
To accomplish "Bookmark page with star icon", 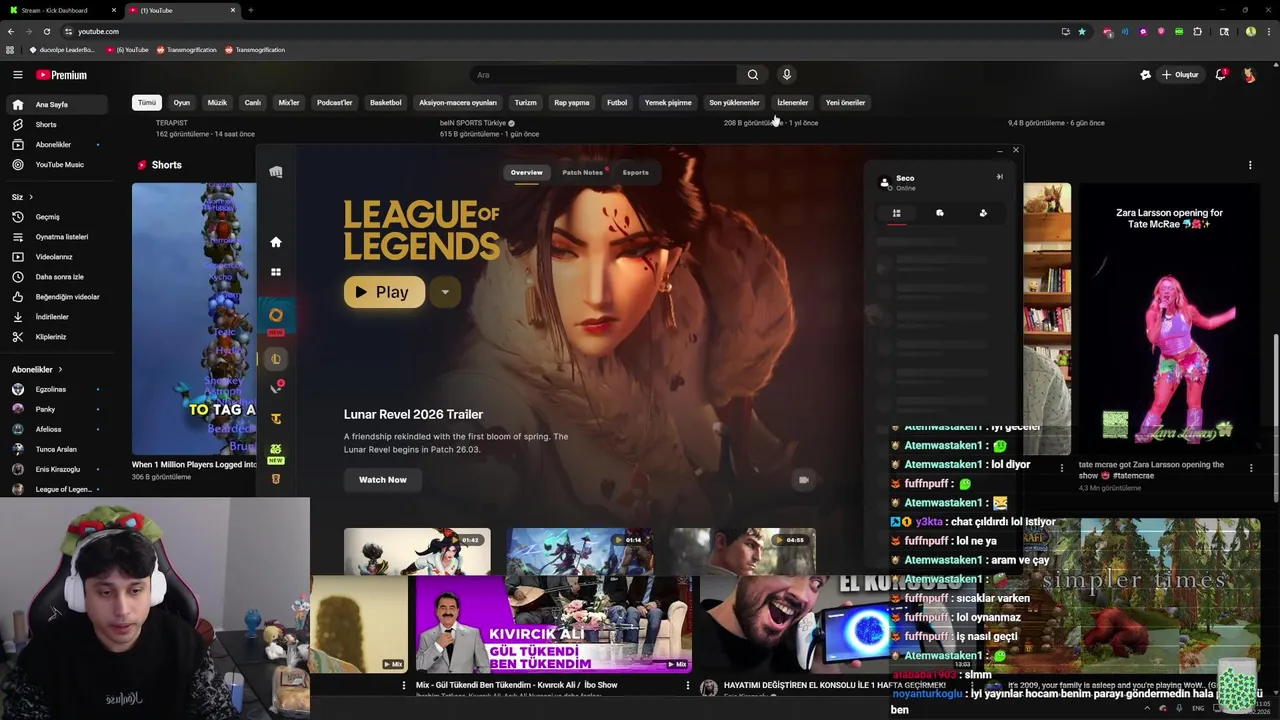I will pos(1081,31).
